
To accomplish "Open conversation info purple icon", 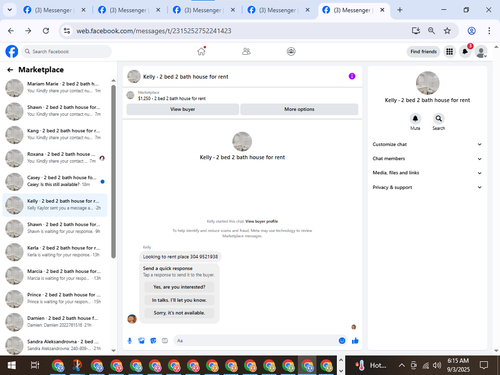I will pyautogui.click(x=352, y=76).
